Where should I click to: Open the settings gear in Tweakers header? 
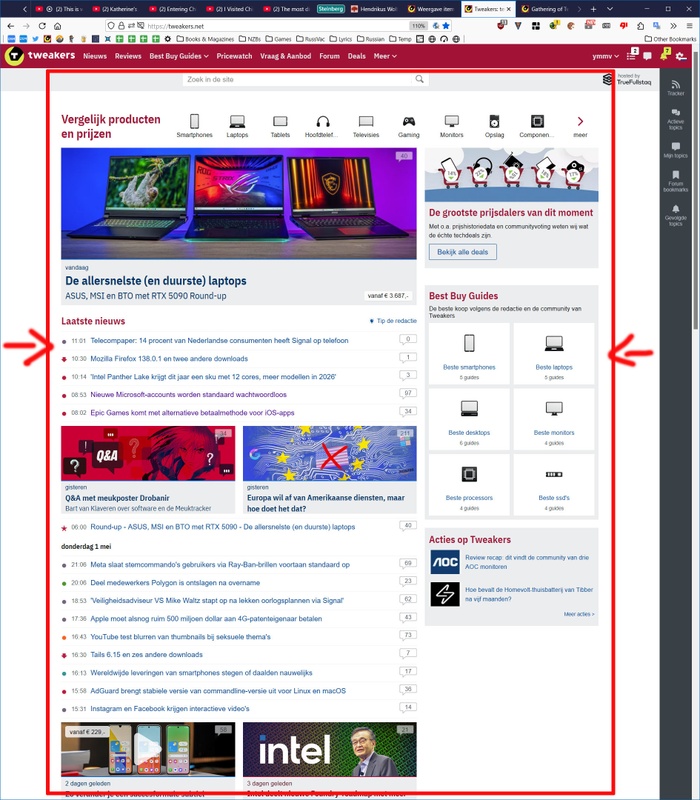tap(681, 56)
